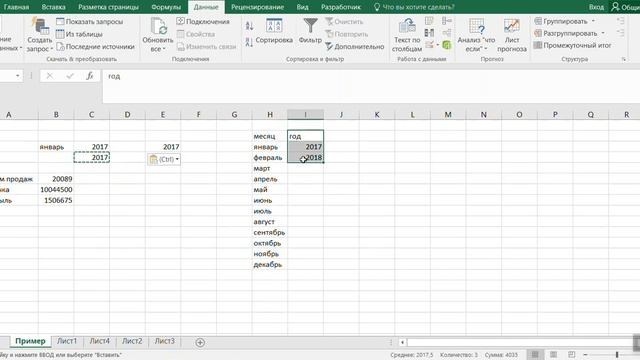Open the Формулы tab
This screenshot has height=360, width=640.
(x=166, y=7)
